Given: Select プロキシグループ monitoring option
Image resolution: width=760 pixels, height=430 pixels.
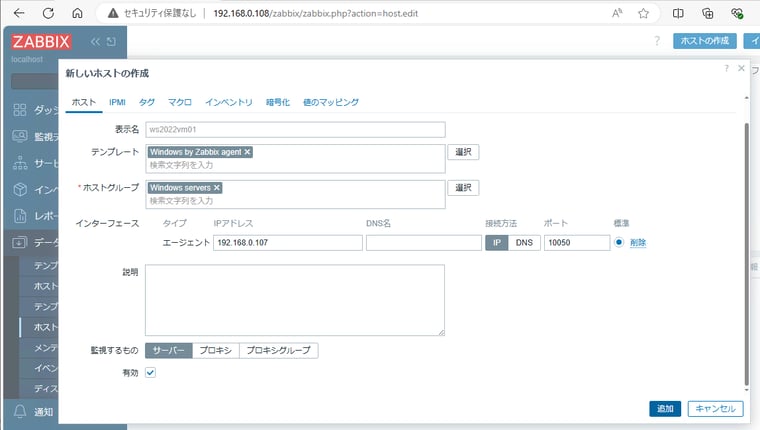Looking at the screenshot, I should pyautogui.click(x=279, y=350).
